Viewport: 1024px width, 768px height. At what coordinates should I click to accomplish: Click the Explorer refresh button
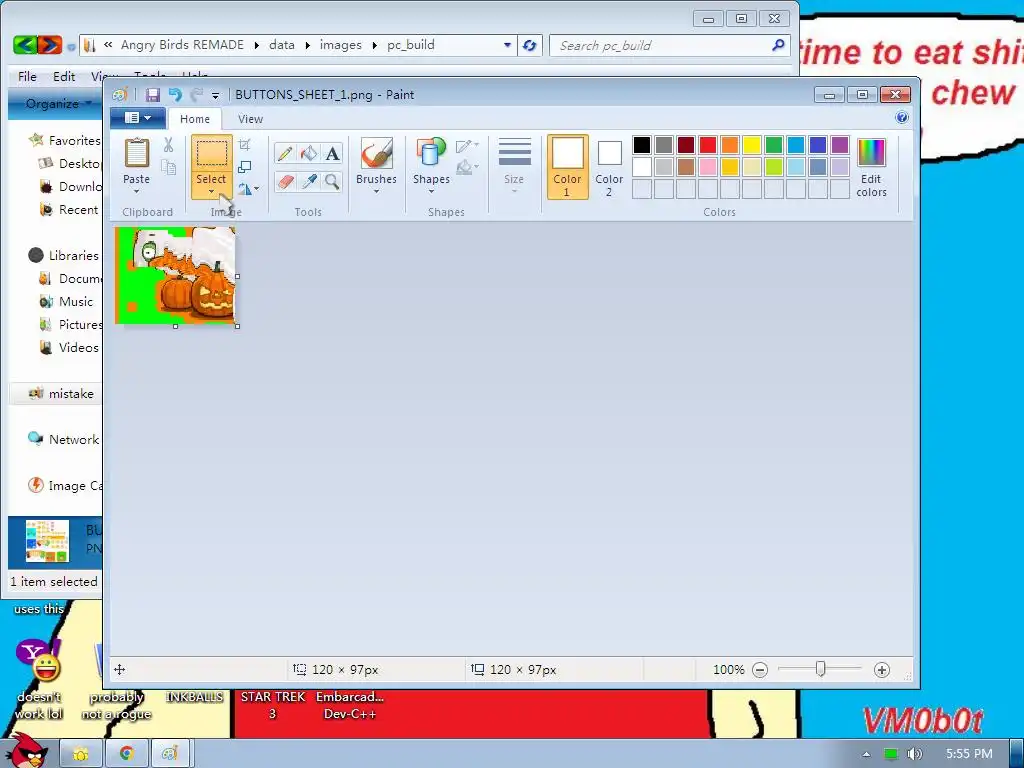[530, 45]
